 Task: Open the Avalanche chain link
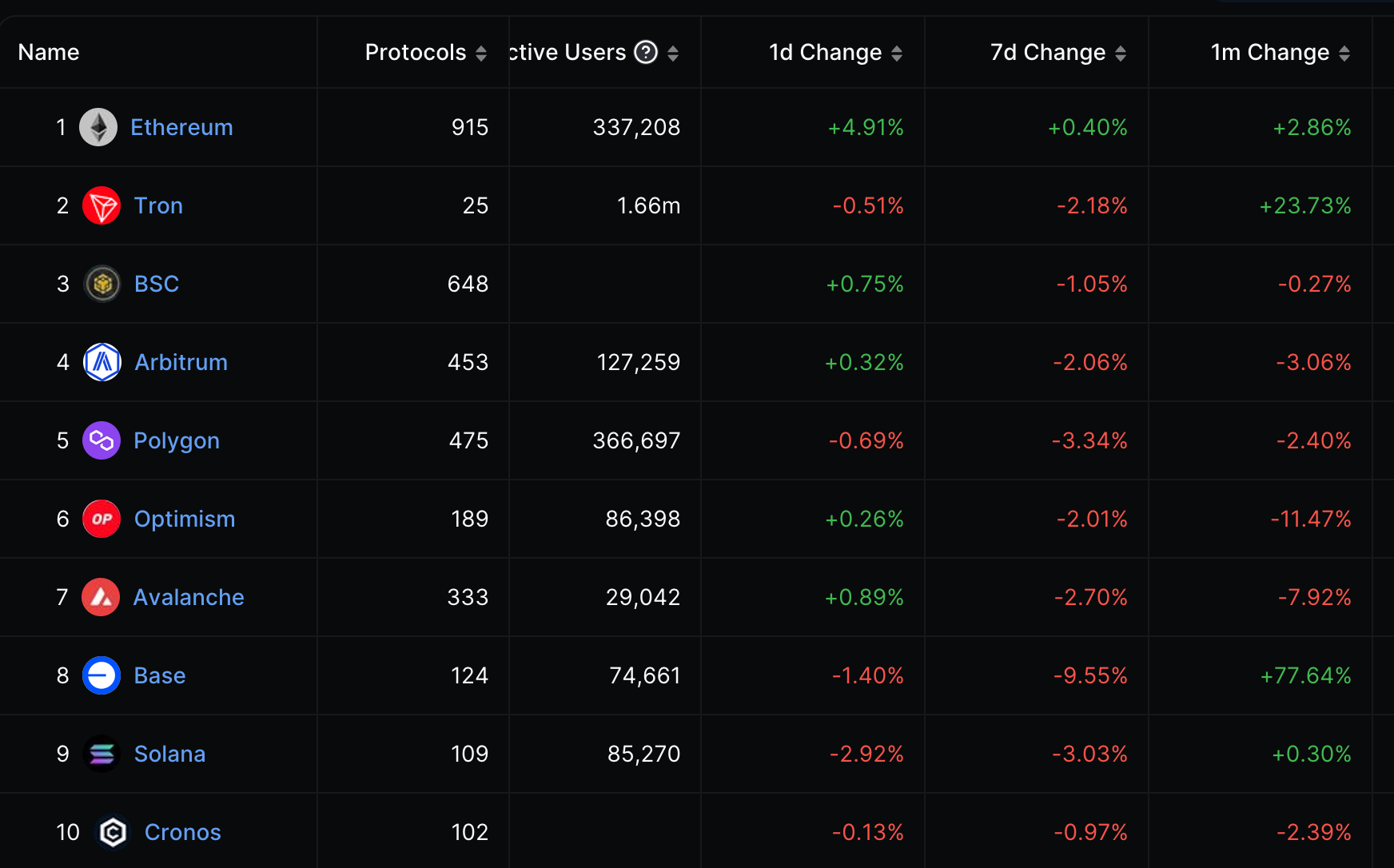point(189,597)
